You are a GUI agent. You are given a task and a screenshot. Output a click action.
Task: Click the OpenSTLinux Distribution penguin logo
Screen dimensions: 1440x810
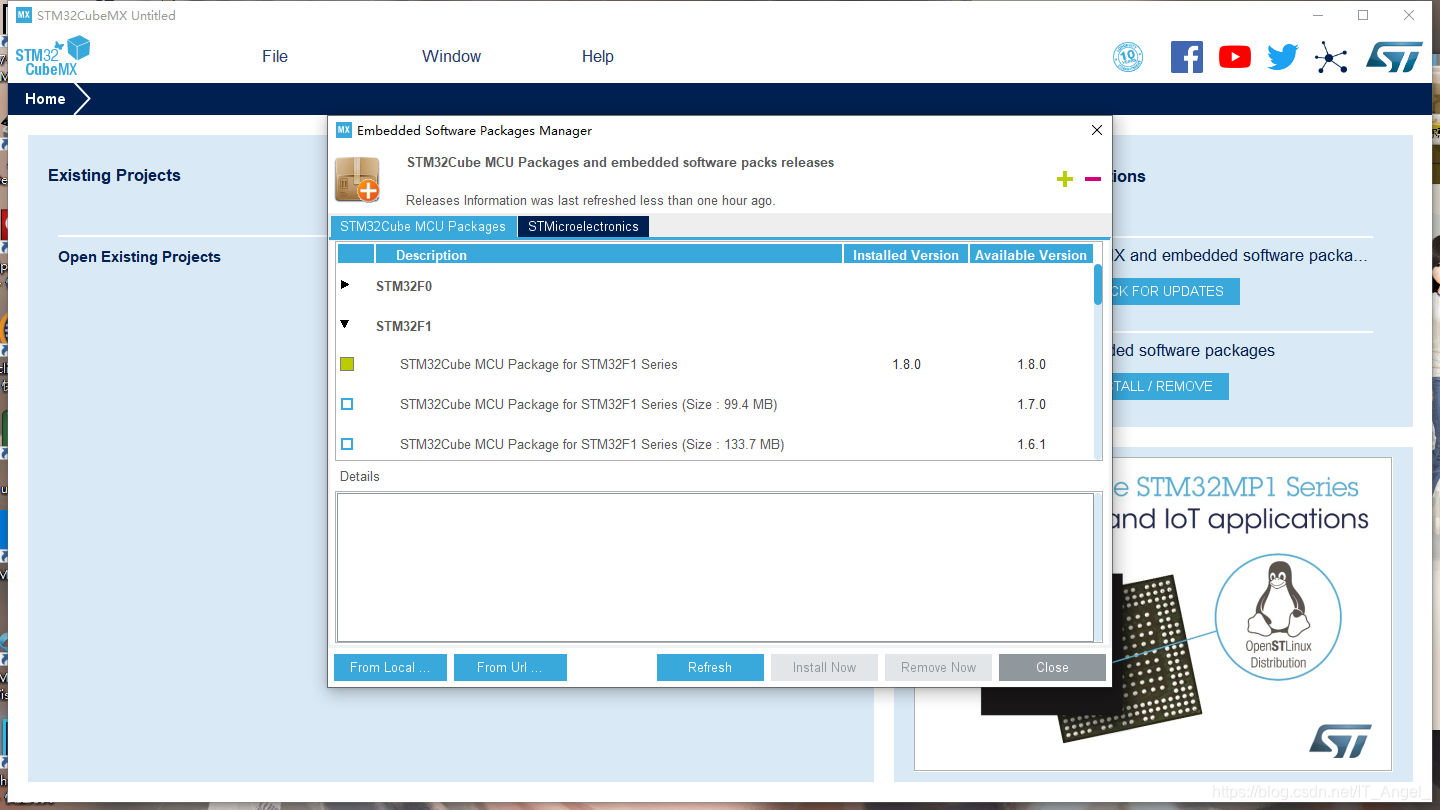point(1277,615)
